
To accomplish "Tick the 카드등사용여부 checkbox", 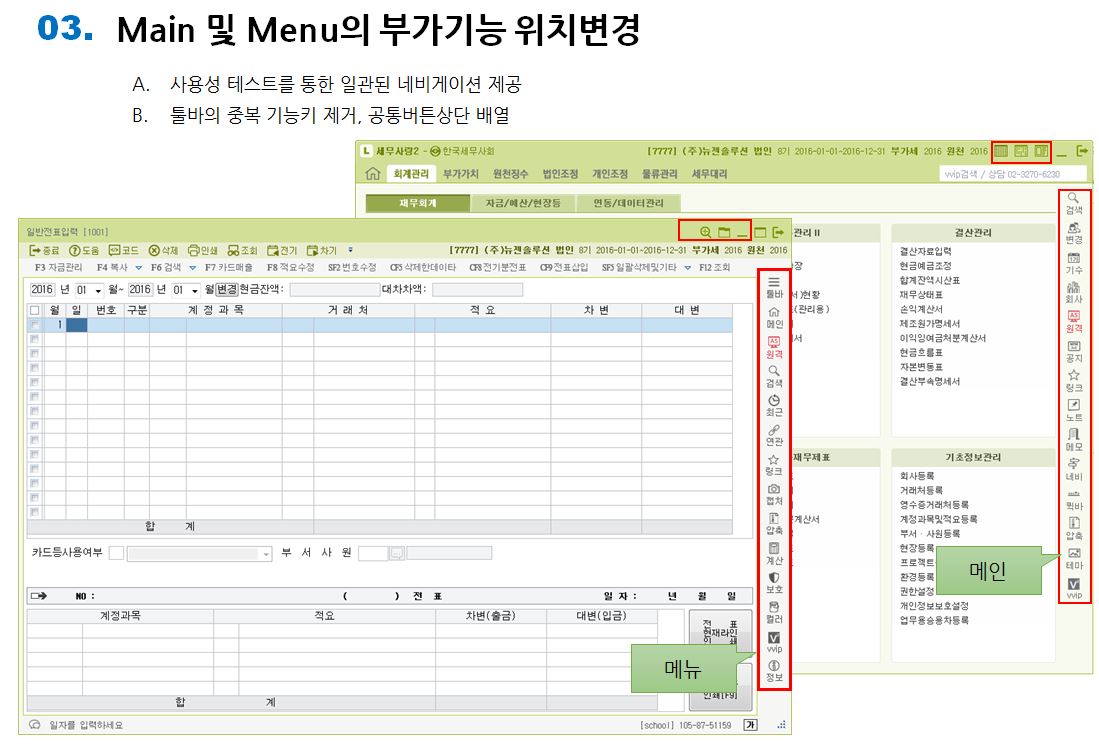I will point(116,553).
